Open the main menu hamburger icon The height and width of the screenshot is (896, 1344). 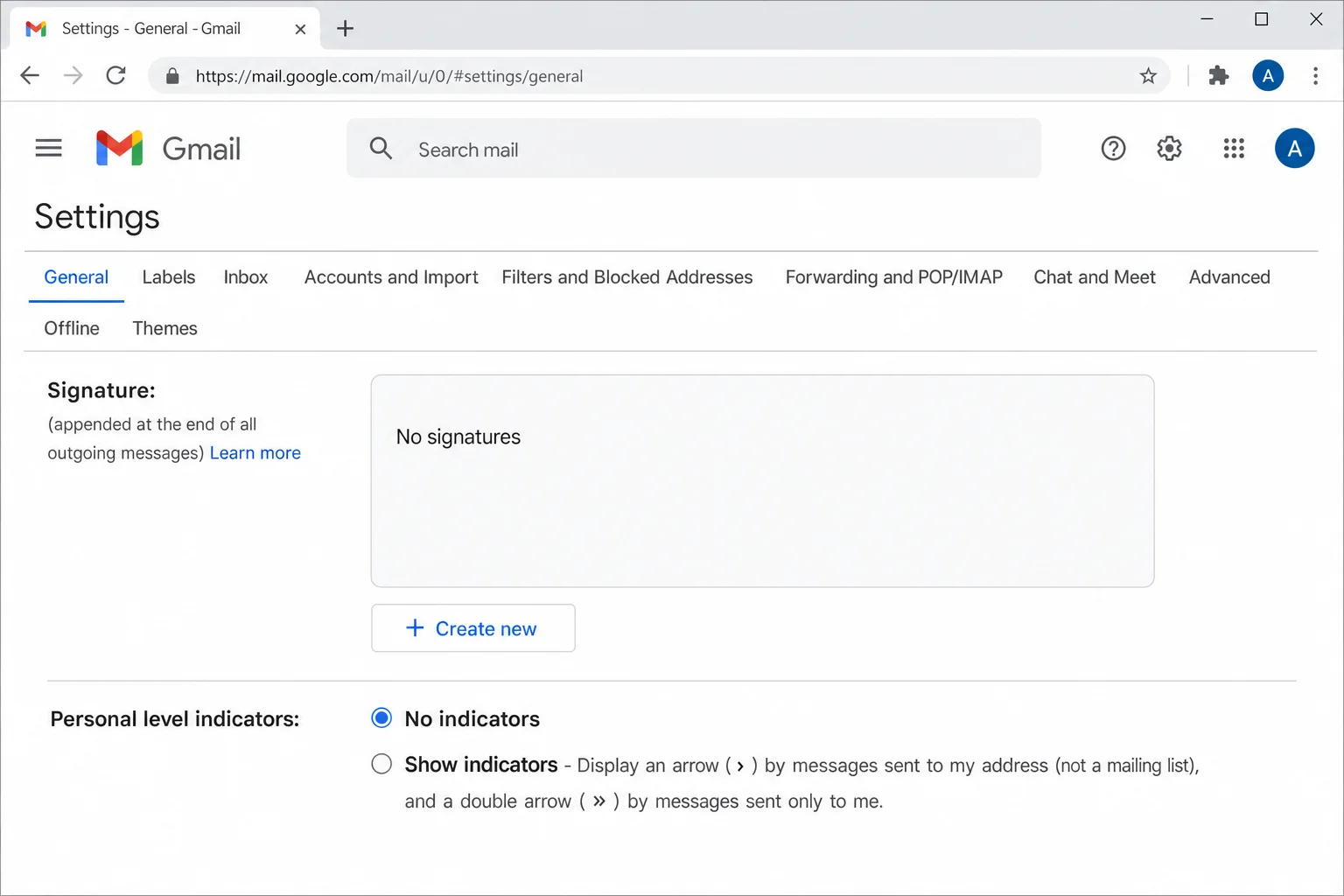coord(48,148)
